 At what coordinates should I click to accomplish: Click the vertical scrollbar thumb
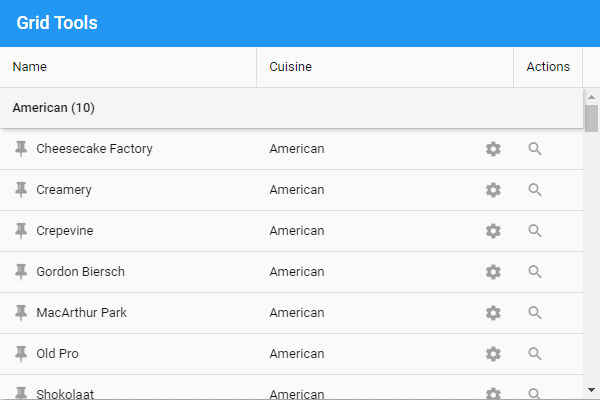pos(592,118)
